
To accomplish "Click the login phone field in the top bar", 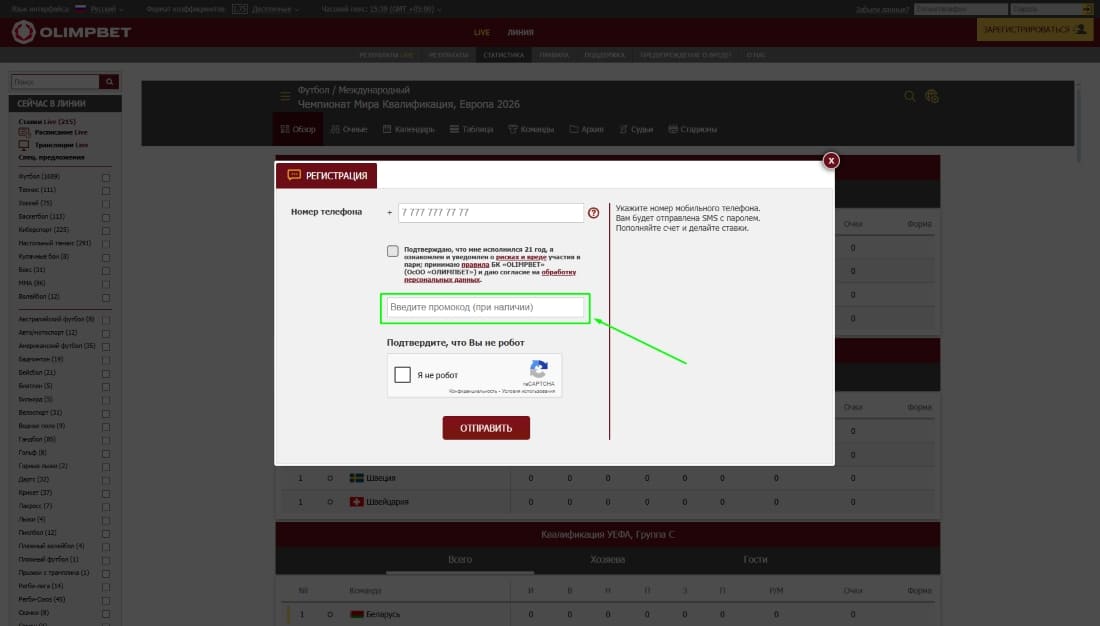I will pos(960,9).
